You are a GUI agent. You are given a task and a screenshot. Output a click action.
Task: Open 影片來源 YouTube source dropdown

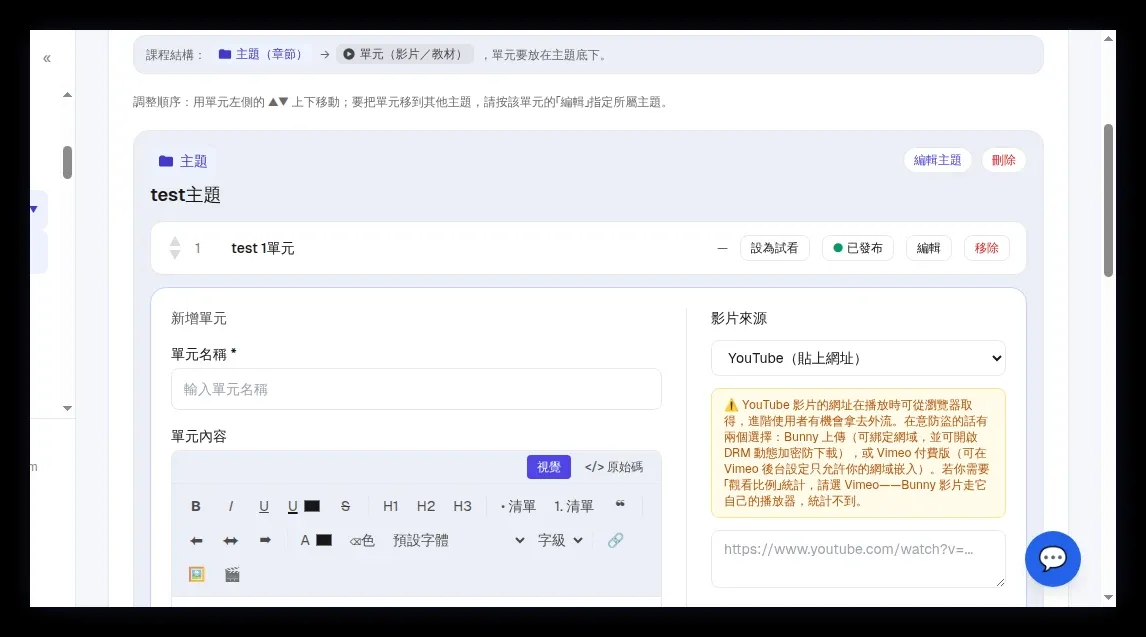(x=858, y=358)
